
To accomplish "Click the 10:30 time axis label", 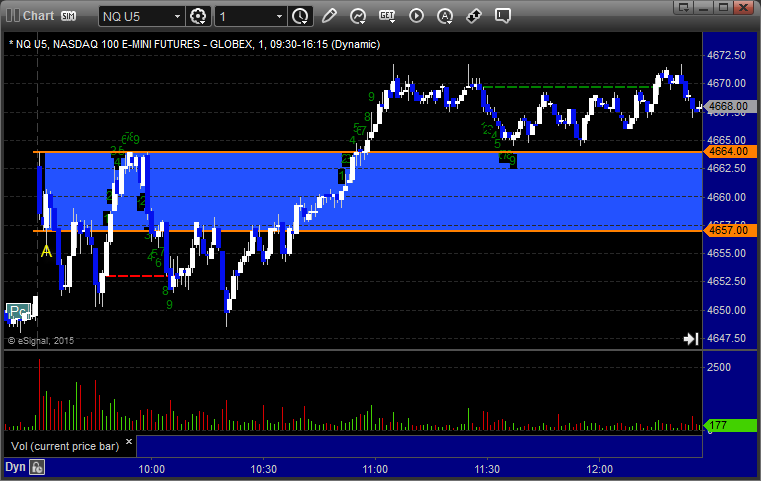I will [x=264, y=469].
